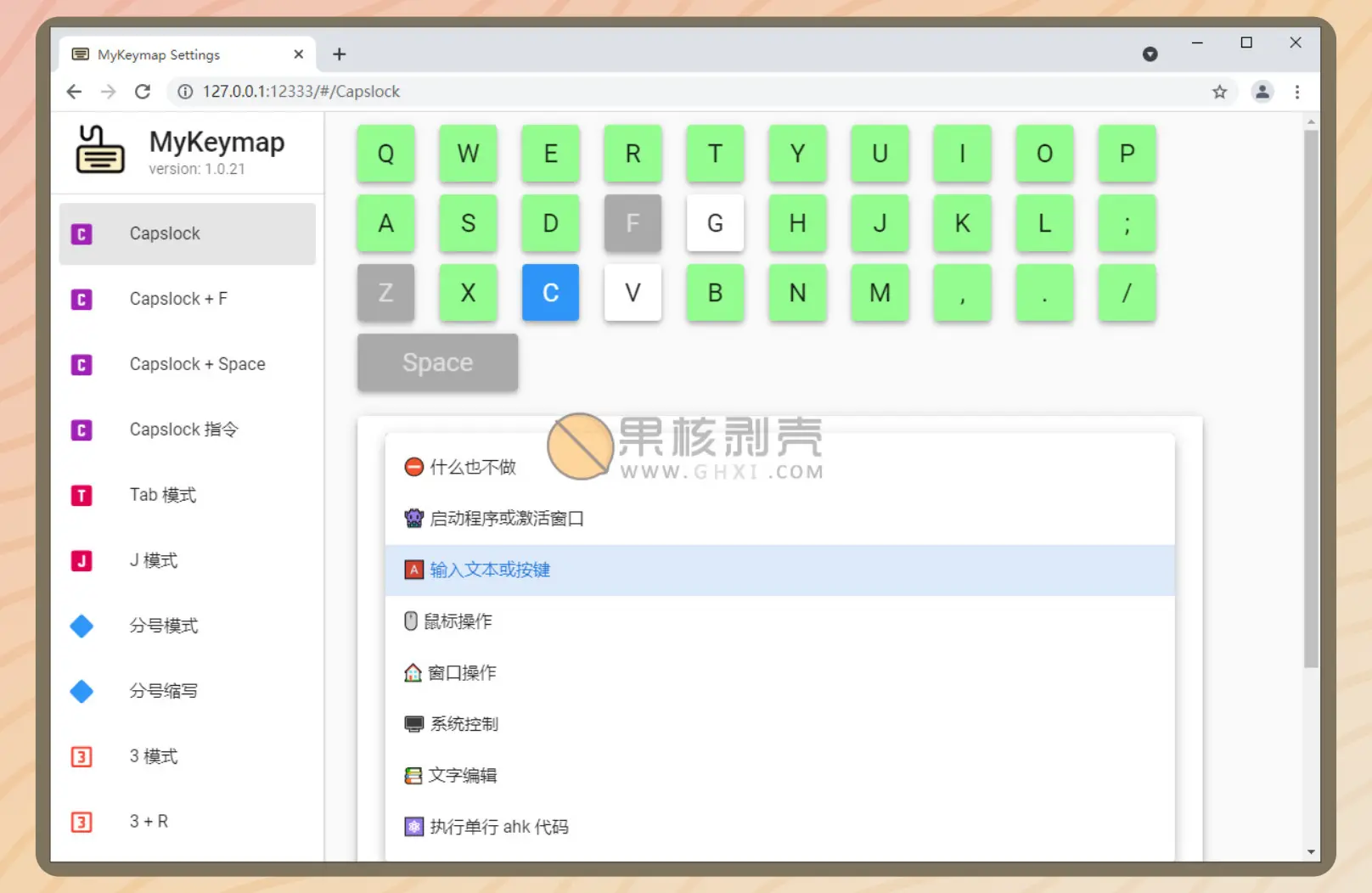Reload the page using the refresh icon

[143, 92]
